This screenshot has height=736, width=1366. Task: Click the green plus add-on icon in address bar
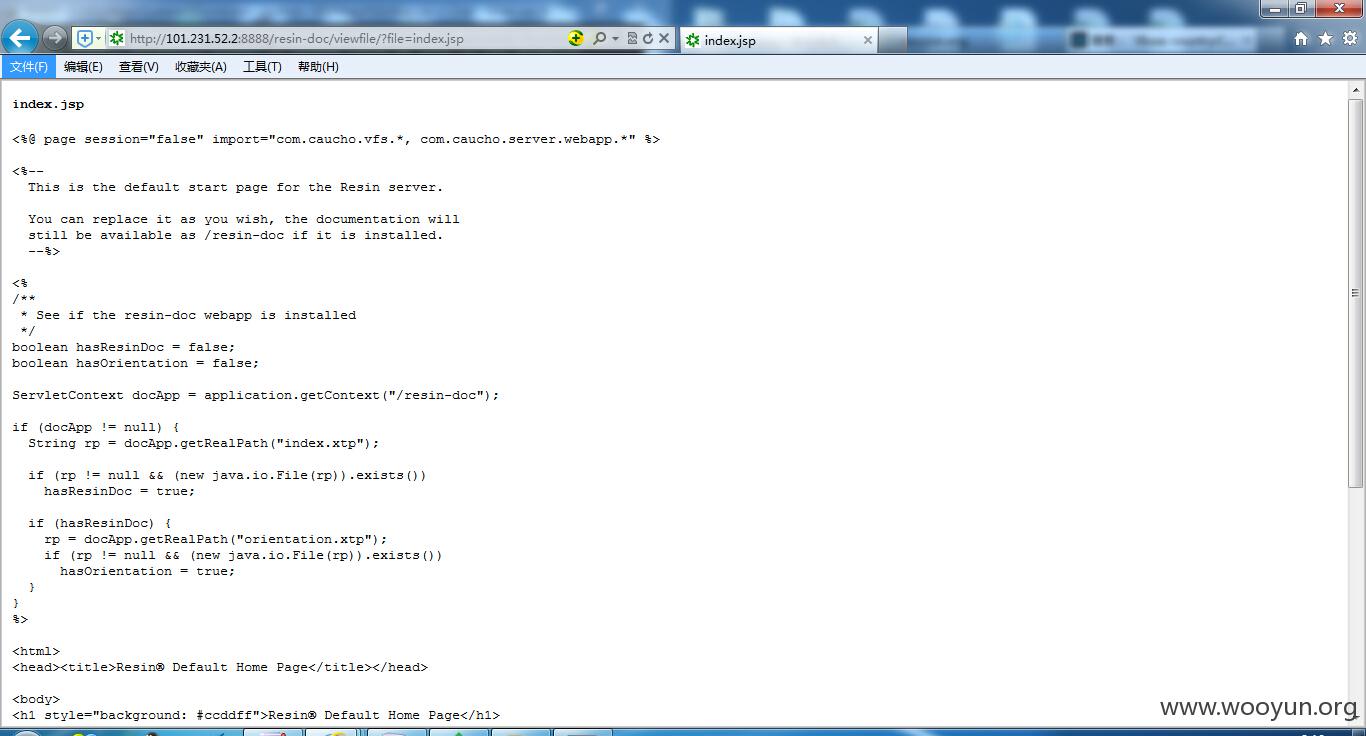tap(576, 38)
